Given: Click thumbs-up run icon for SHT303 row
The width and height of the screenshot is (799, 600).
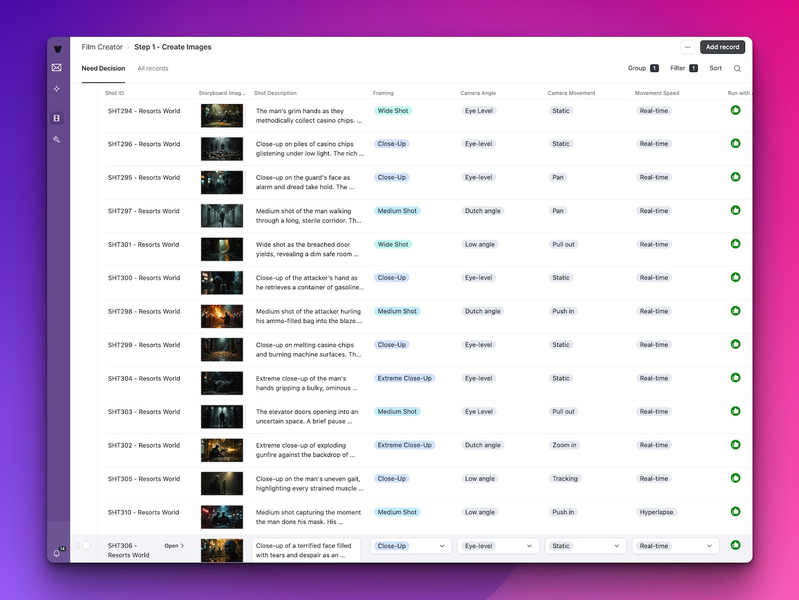Looking at the screenshot, I should pyautogui.click(x=735, y=411).
